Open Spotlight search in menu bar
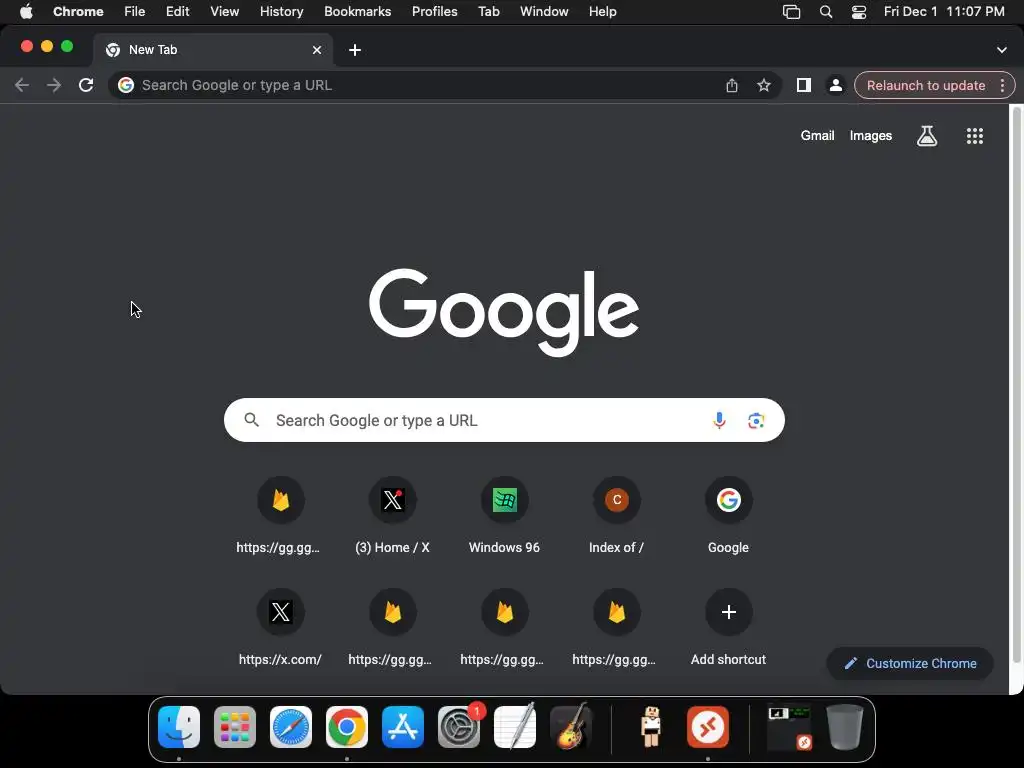1024x768 pixels. pos(825,12)
